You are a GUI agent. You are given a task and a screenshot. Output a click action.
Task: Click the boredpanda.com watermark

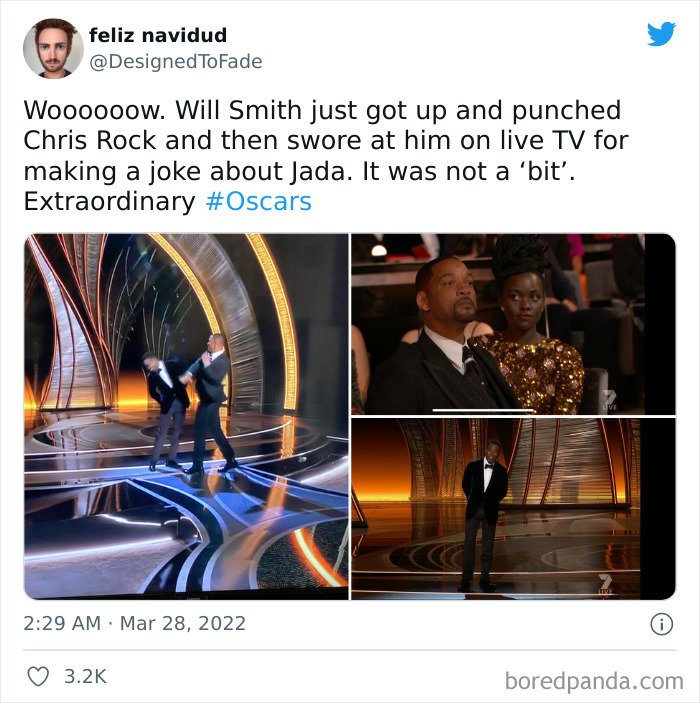click(594, 681)
